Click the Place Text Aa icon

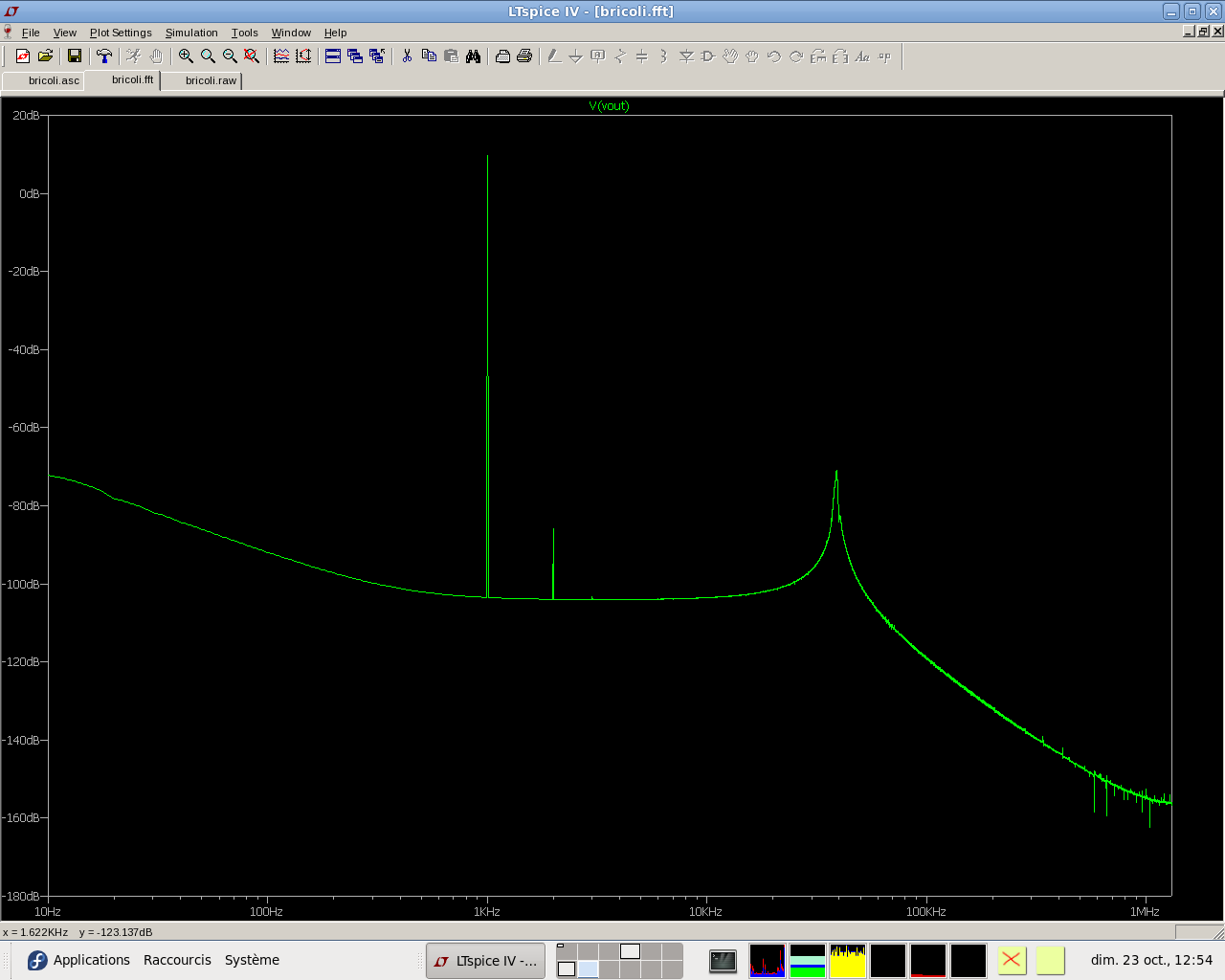pyautogui.click(x=862, y=56)
